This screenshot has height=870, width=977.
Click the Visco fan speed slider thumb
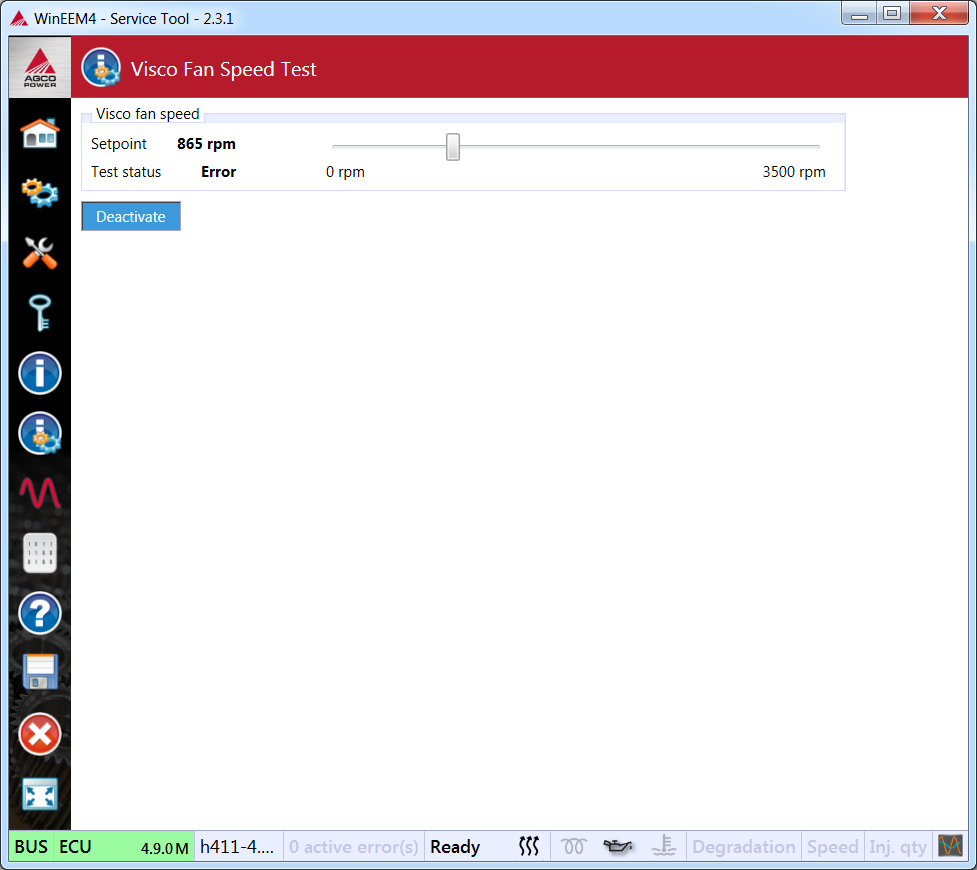click(453, 147)
